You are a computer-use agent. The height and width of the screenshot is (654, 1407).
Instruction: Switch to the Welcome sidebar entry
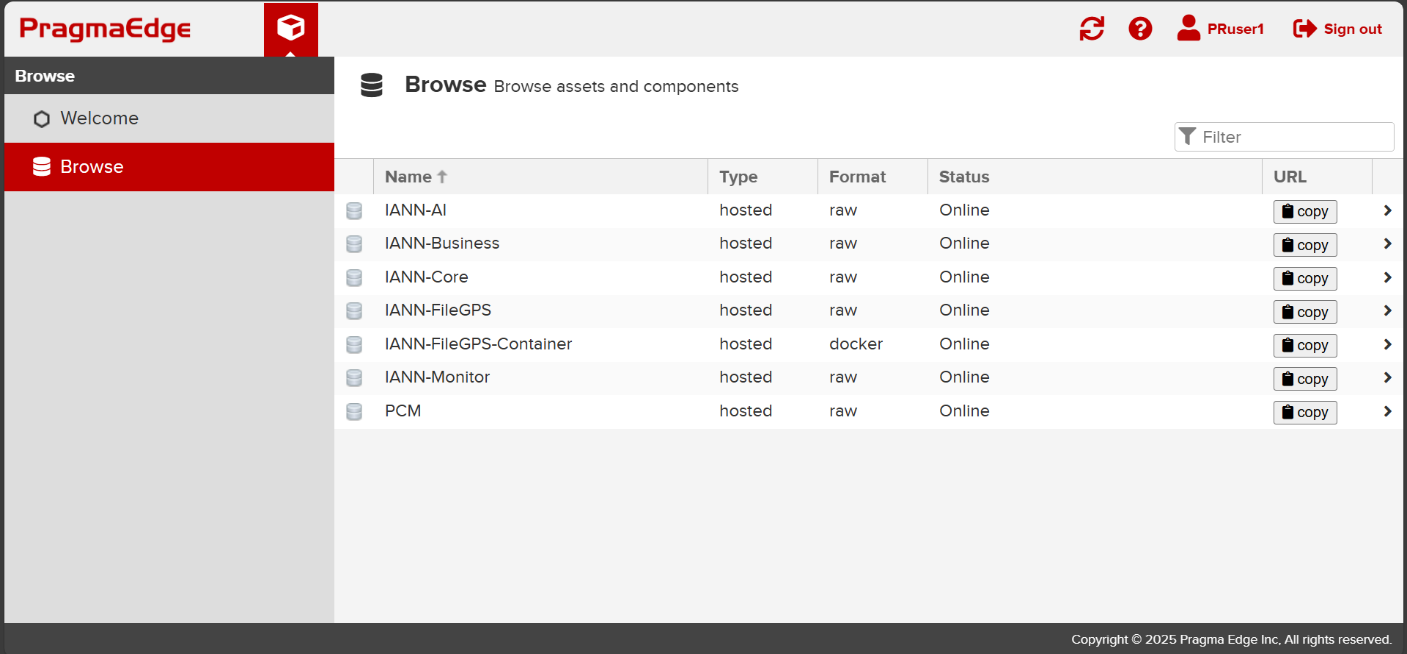(x=100, y=118)
